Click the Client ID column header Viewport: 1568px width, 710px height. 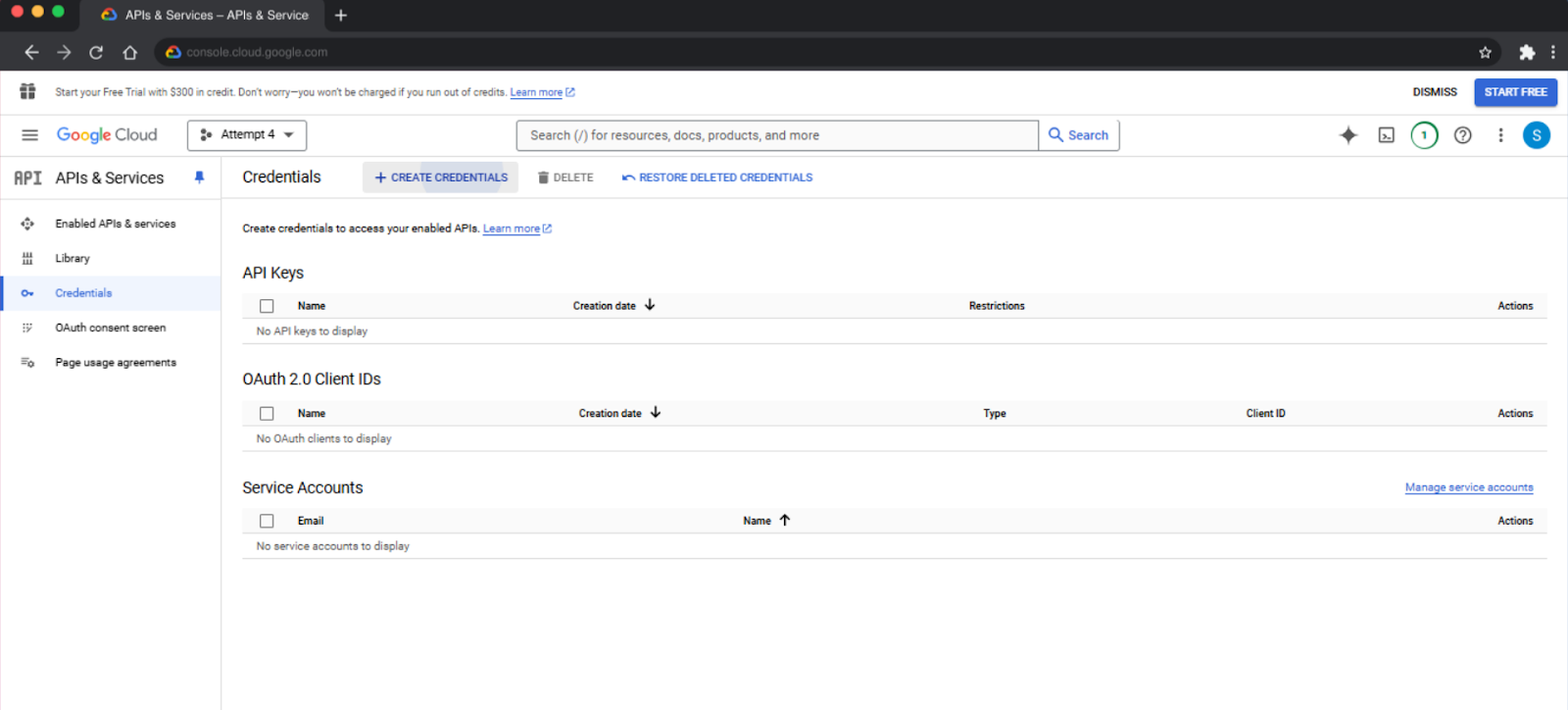pyautogui.click(x=1265, y=414)
